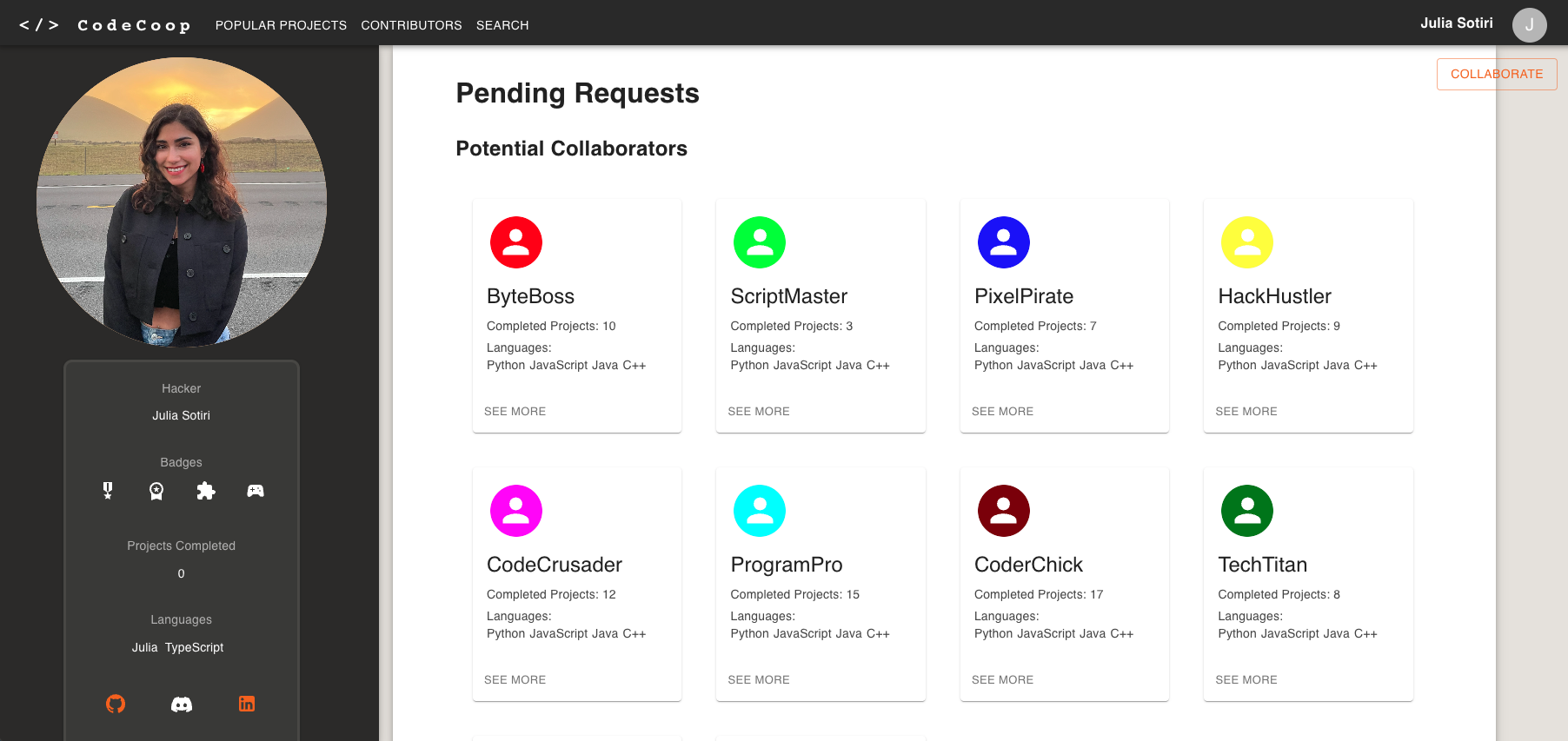This screenshot has width=1568, height=741.
Task: Open Julia's GitHub profile icon
Action: [x=116, y=704]
